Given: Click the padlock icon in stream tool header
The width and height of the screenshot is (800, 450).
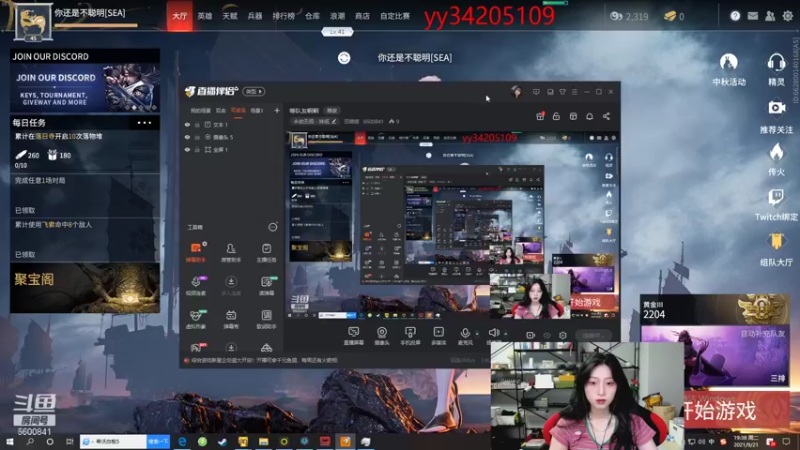Looking at the screenshot, I should click(x=556, y=116).
